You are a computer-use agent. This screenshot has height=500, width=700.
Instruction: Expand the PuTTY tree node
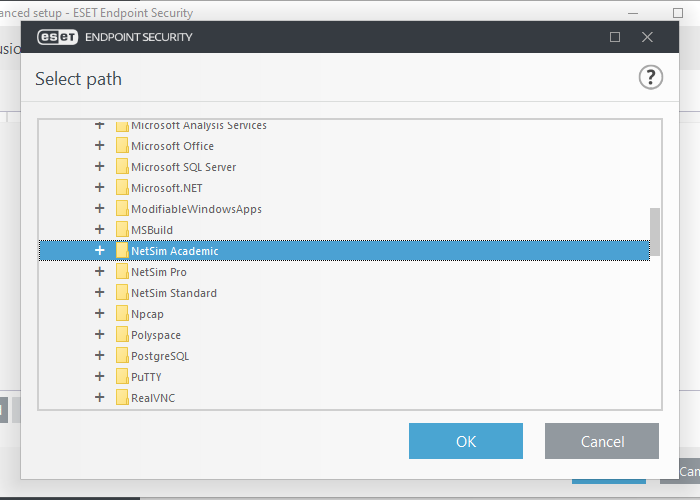[x=100, y=376]
